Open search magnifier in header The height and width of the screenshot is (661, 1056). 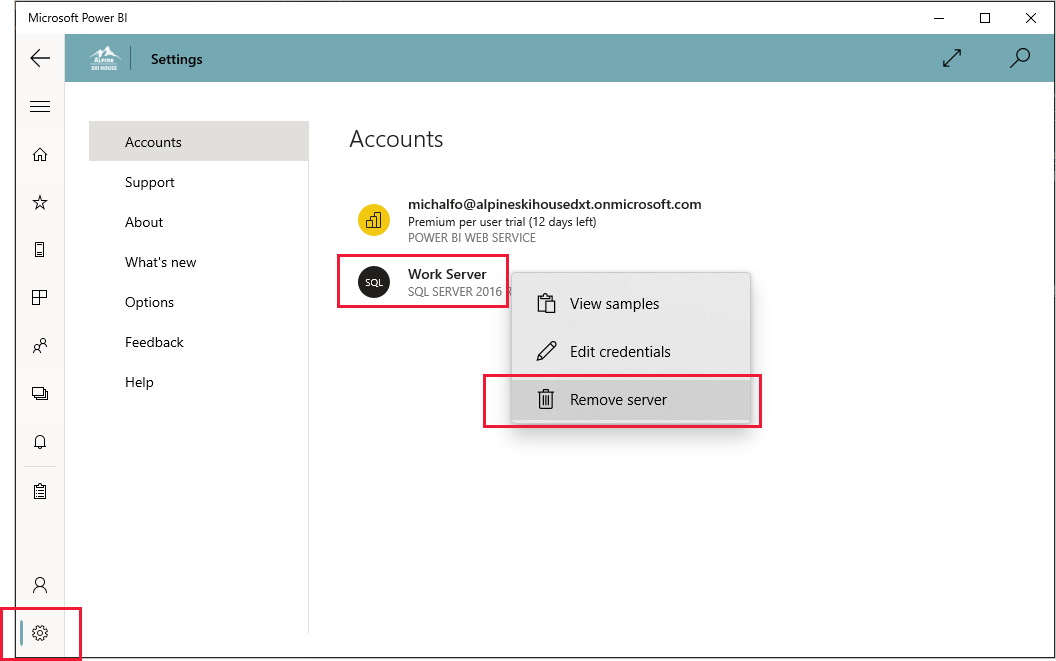pyautogui.click(x=1020, y=58)
